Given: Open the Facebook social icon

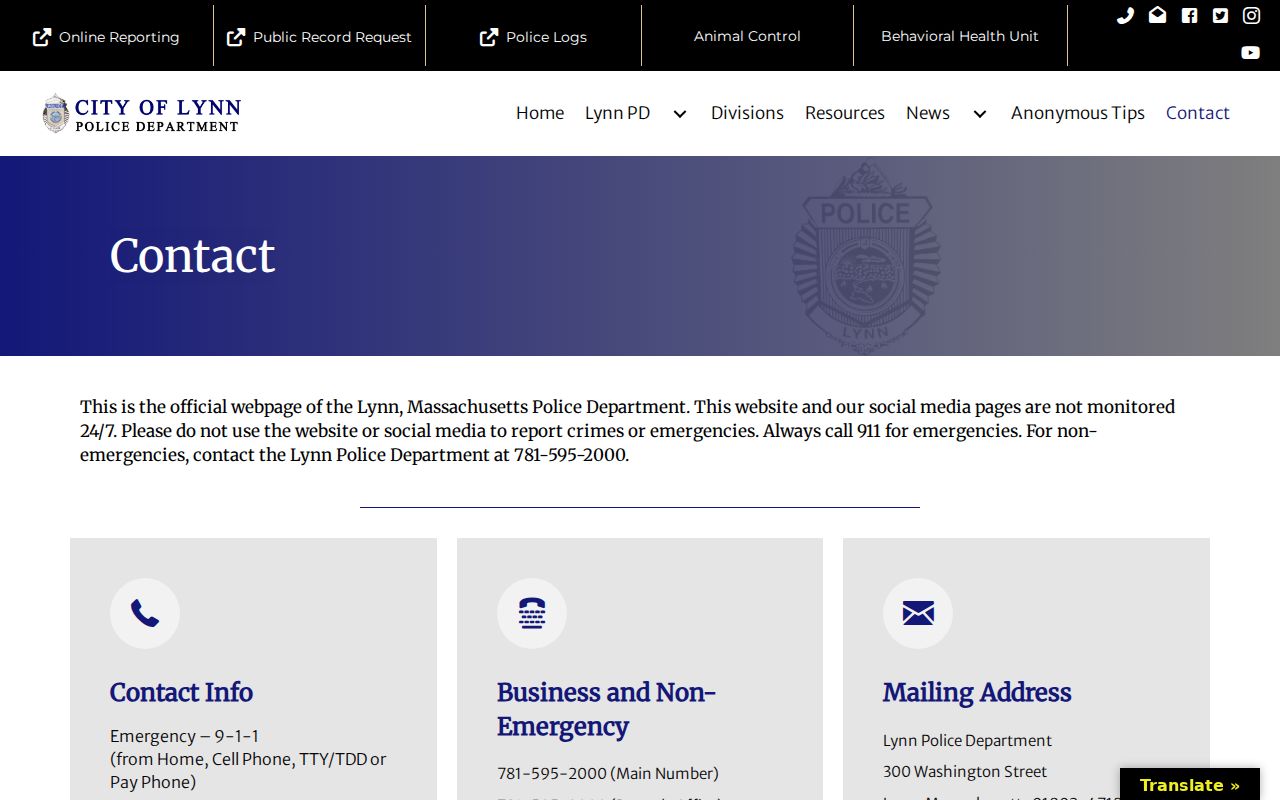Looking at the screenshot, I should coord(1189,15).
